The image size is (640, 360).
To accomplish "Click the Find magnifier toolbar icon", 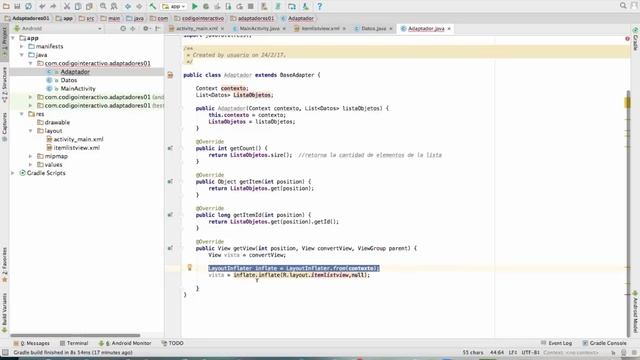I will [x=103, y=6].
